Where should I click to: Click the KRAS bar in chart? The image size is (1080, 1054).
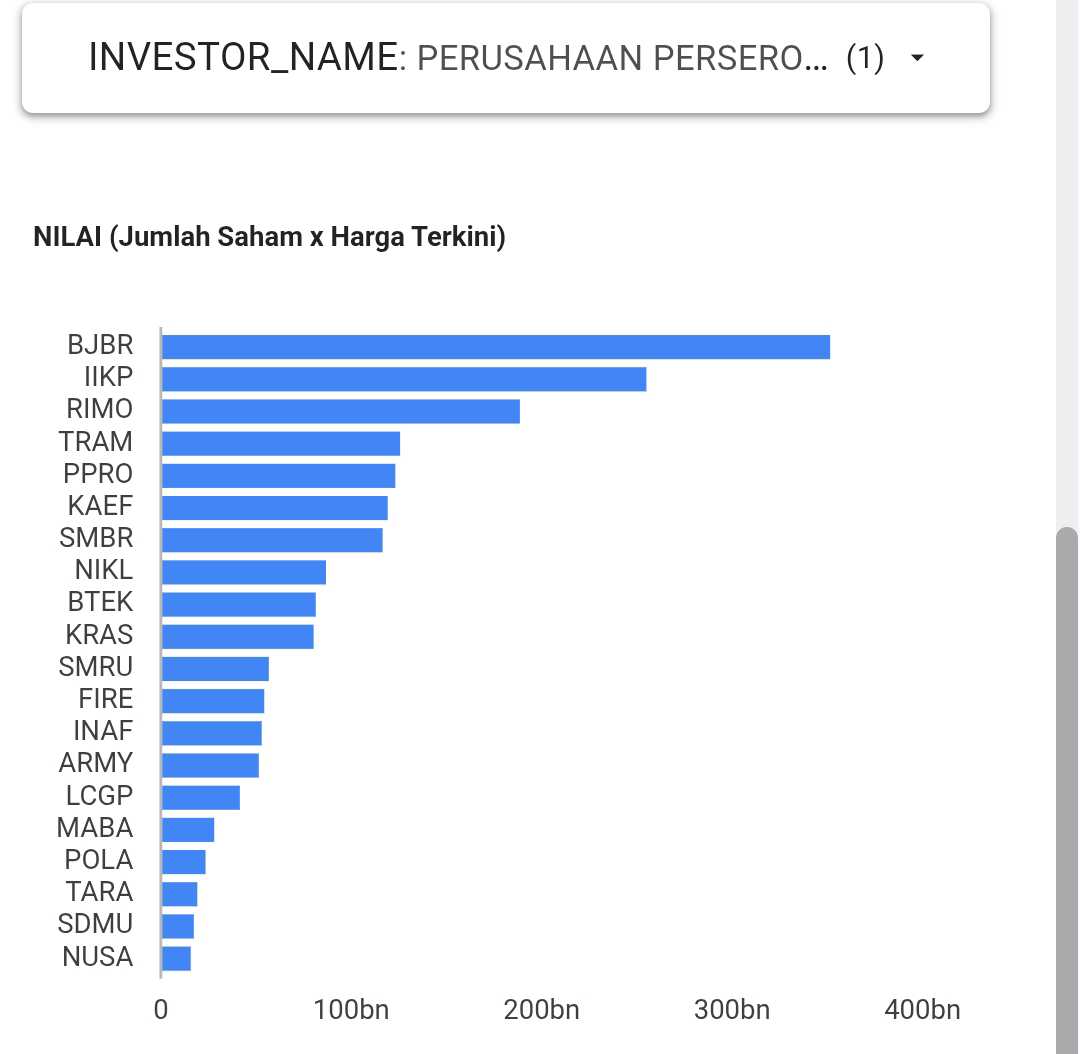click(x=237, y=636)
